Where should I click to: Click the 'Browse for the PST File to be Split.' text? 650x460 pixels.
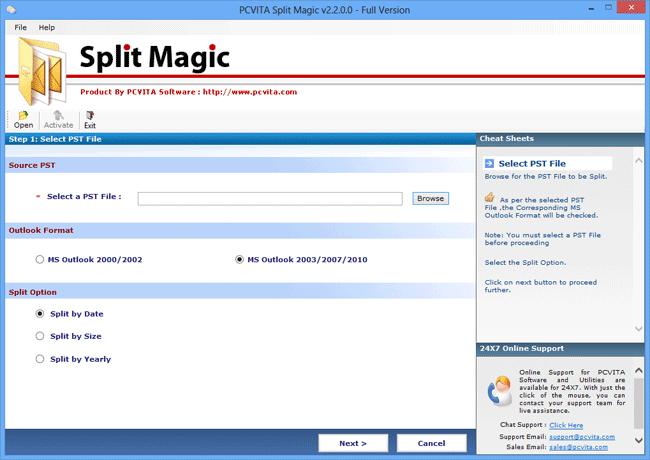click(x=546, y=176)
